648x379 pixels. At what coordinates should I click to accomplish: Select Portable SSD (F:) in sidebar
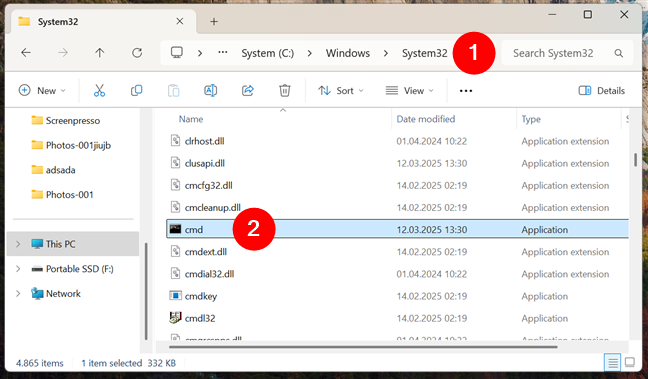72,269
